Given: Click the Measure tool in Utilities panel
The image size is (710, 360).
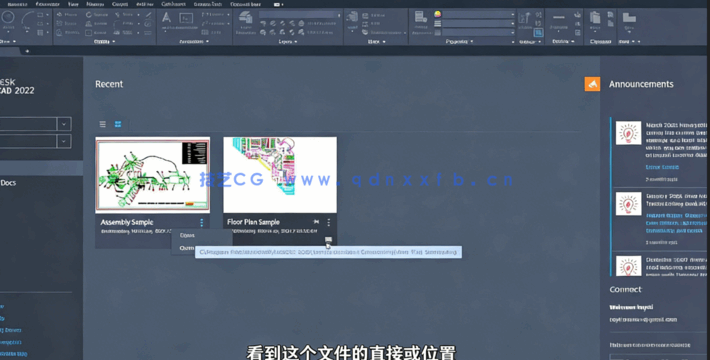Looking at the screenshot, I should [x=559, y=18].
